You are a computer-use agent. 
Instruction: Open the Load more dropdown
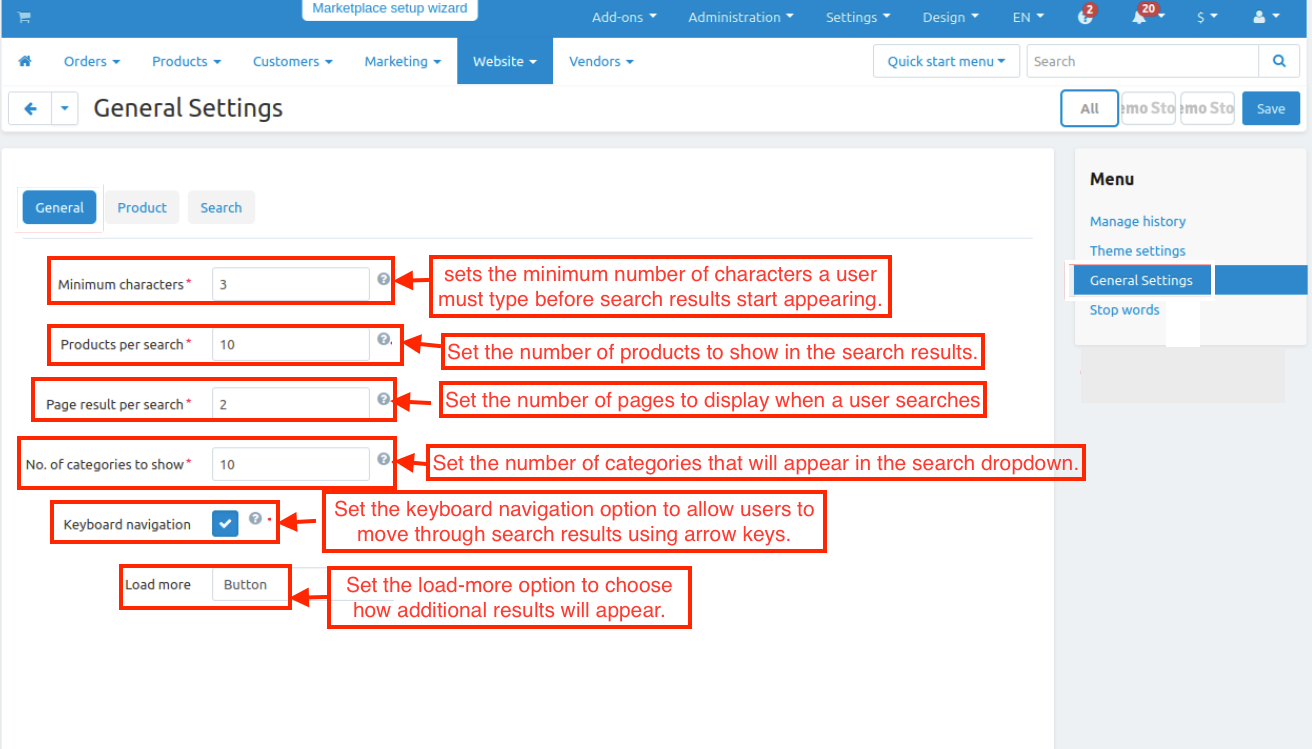click(250, 585)
